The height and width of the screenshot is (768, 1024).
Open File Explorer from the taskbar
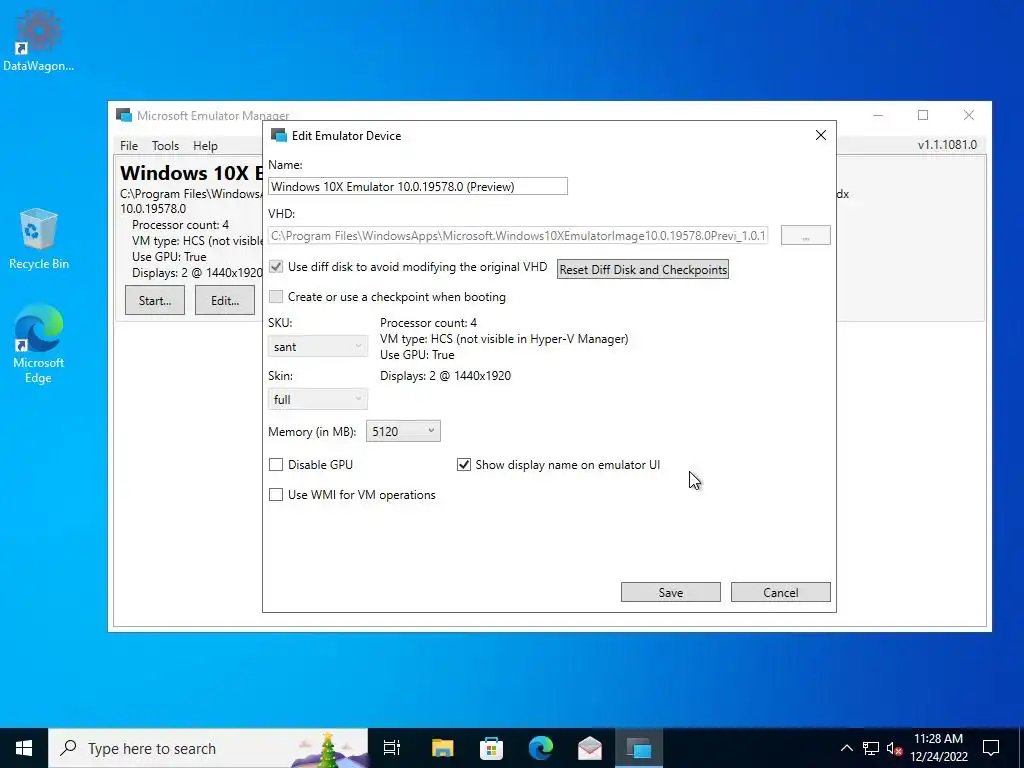tap(442, 748)
